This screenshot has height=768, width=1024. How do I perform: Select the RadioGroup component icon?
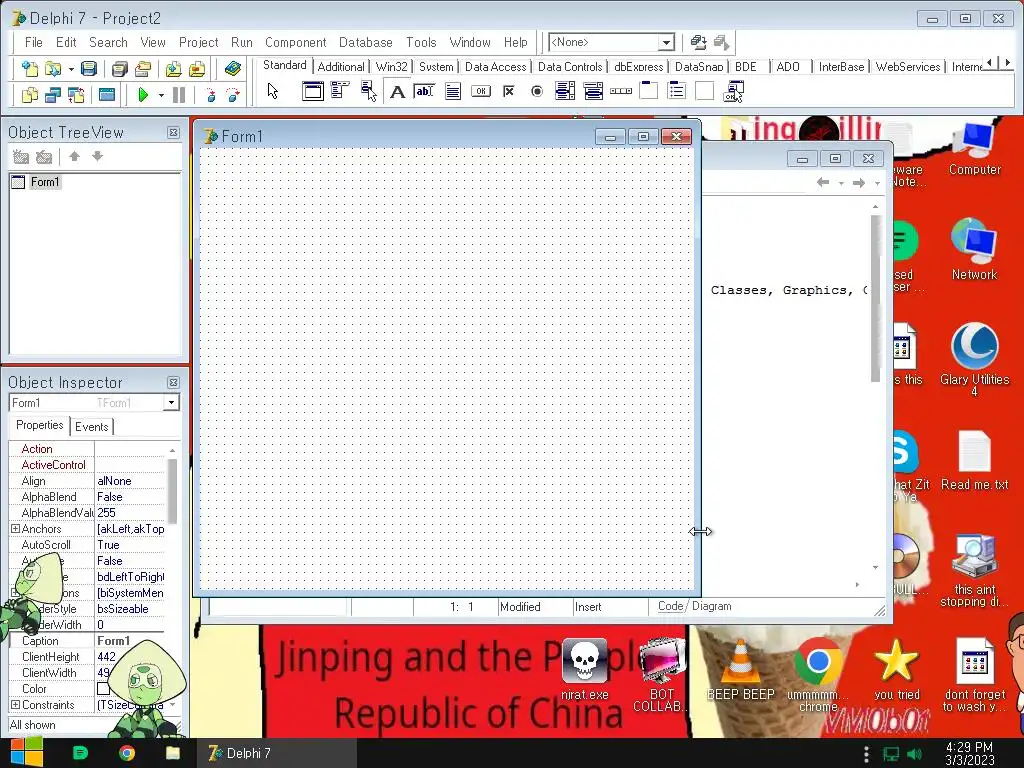677,91
